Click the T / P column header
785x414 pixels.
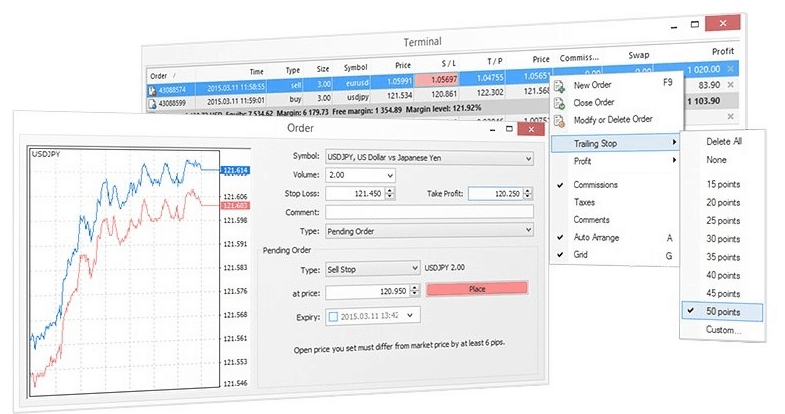495,61
